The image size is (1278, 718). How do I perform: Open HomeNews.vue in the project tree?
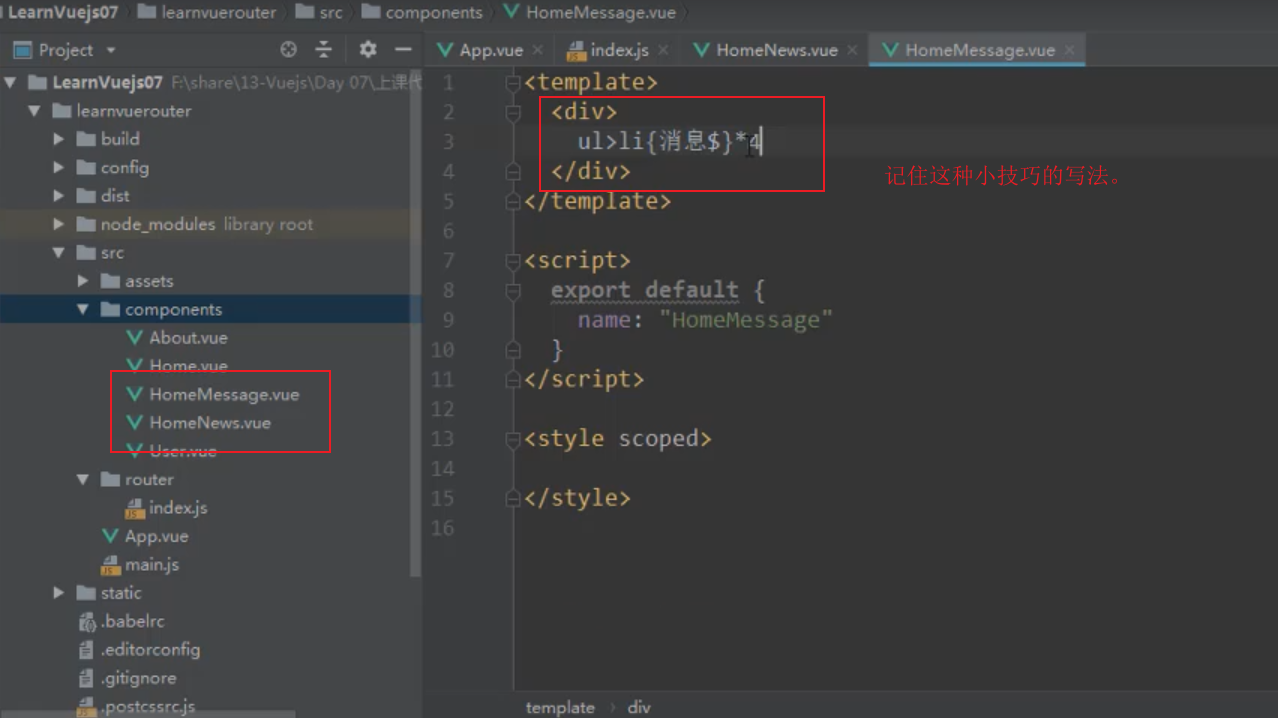pyautogui.click(x=210, y=423)
